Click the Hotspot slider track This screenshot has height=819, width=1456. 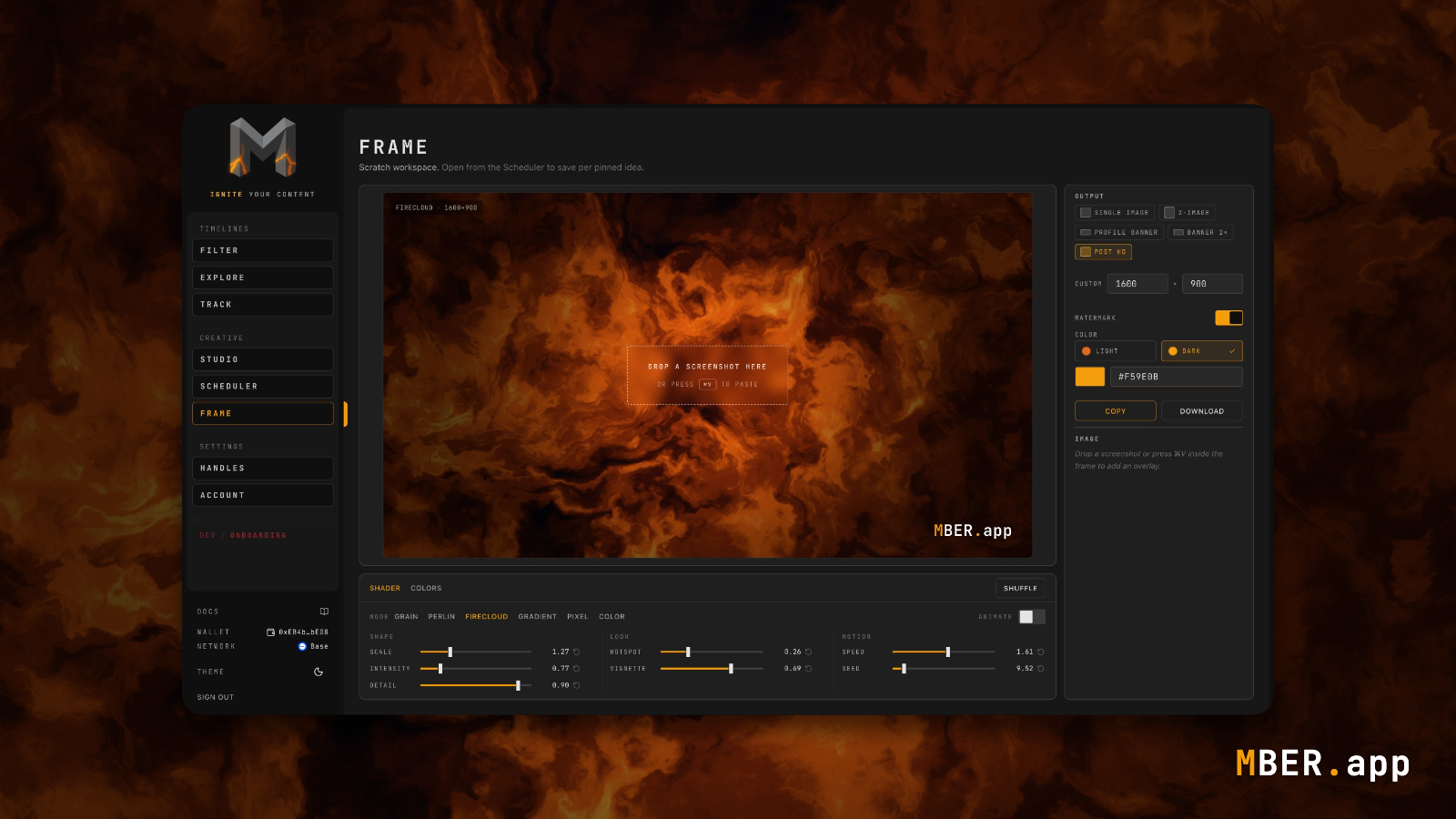pos(712,652)
